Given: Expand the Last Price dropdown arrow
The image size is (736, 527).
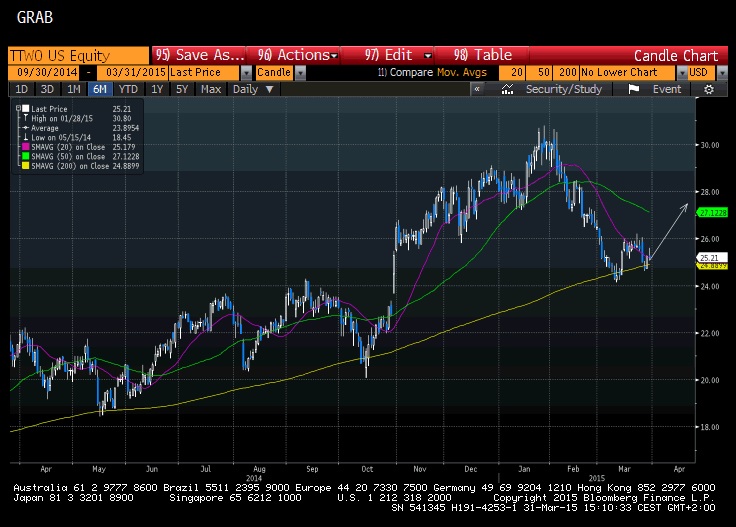Looking at the screenshot, I should pos(246,73).
